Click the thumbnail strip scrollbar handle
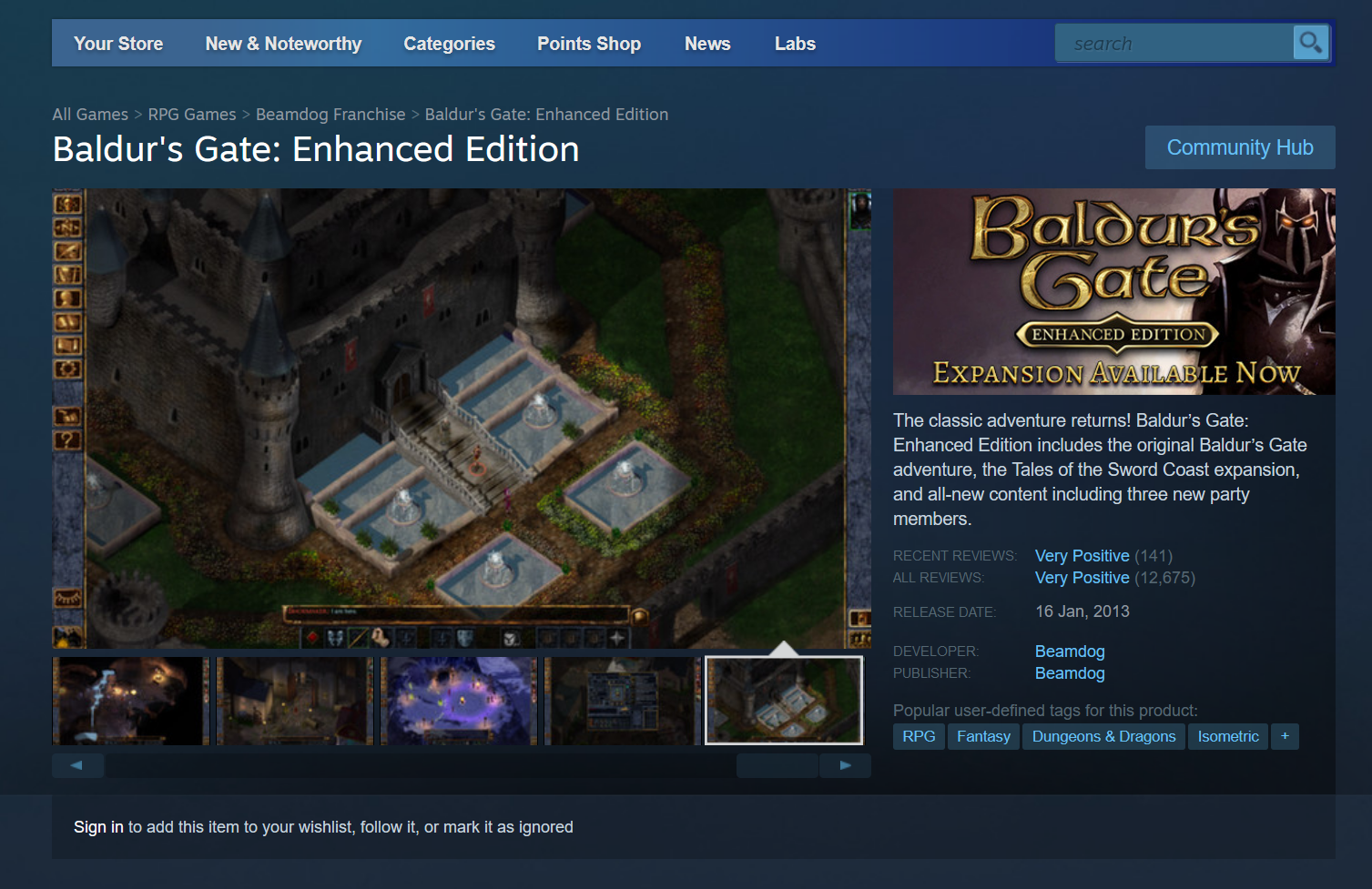Viewport: 1372px width, 889px height. (777, 765)
